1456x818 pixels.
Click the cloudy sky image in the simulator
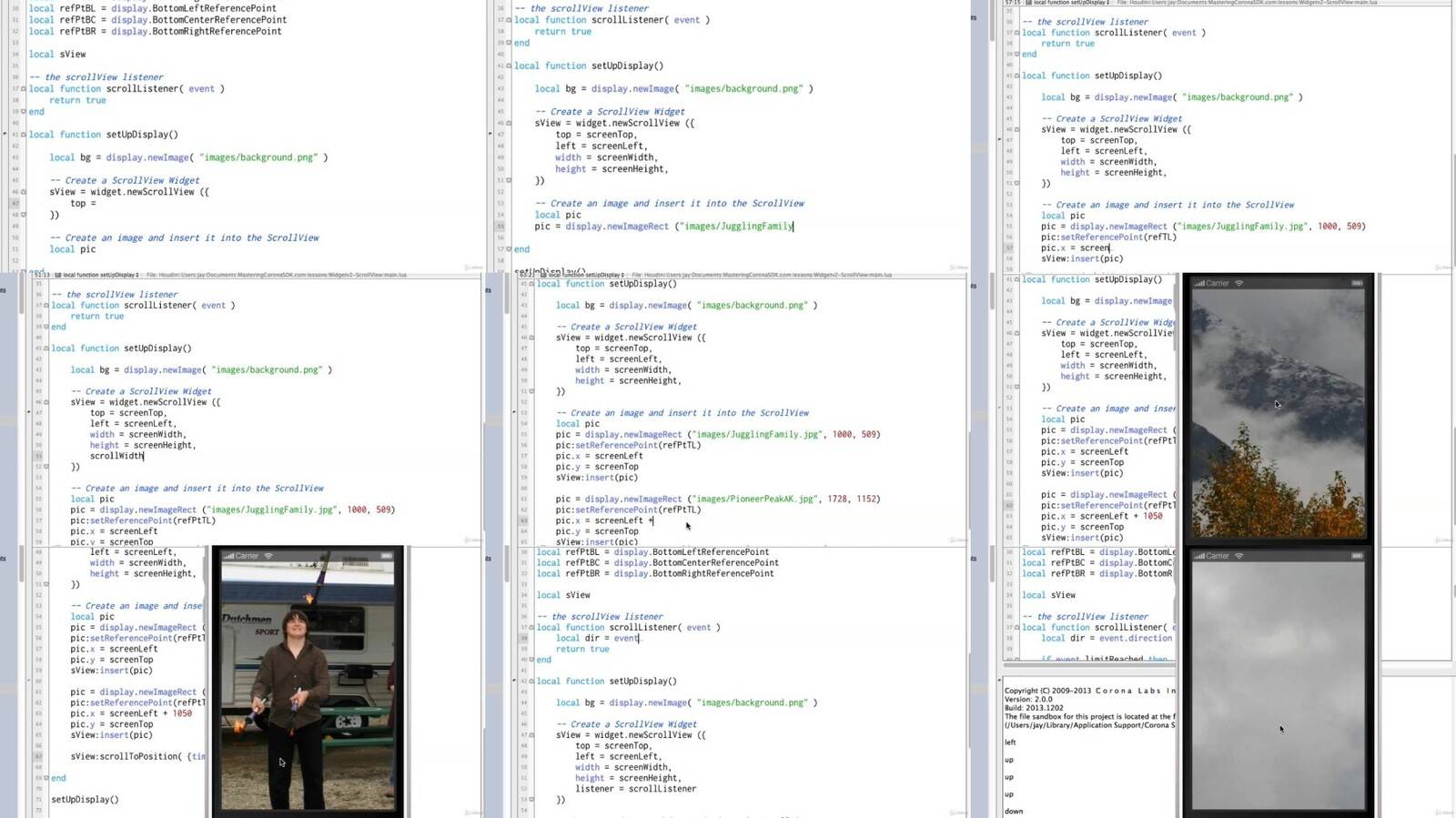pyautogui.click(x=1279, y=686)
